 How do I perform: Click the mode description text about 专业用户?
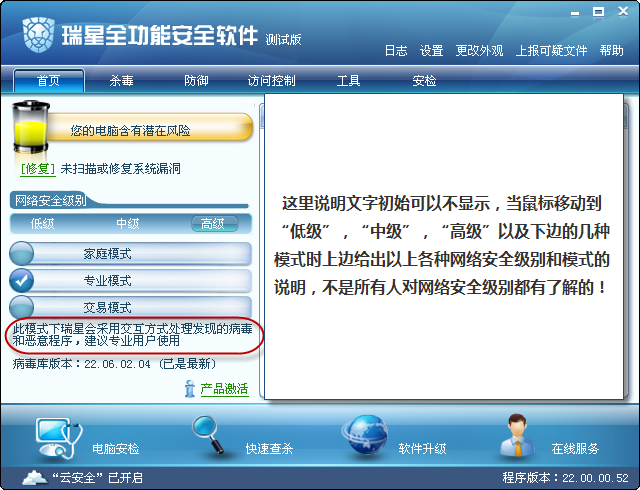pos(132,335)
